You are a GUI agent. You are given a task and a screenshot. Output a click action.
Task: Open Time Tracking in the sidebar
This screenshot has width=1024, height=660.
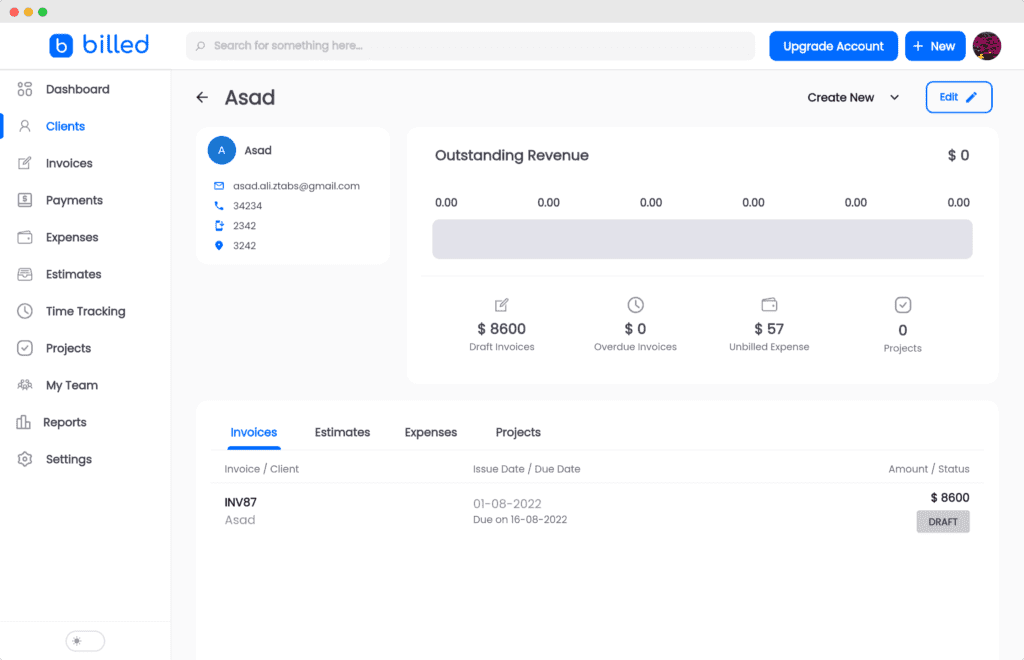[85, 311]
